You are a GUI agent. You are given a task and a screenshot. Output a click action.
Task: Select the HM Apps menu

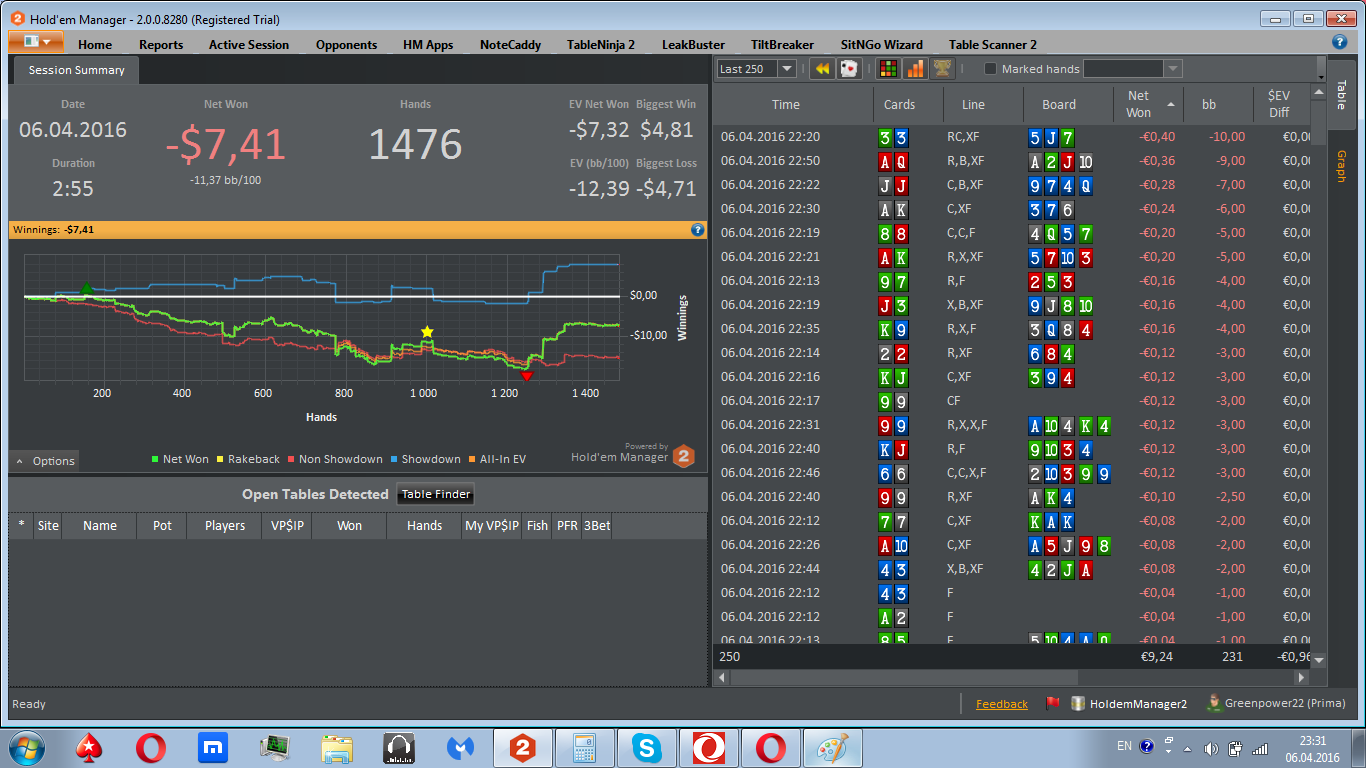[x=428, y=44]
